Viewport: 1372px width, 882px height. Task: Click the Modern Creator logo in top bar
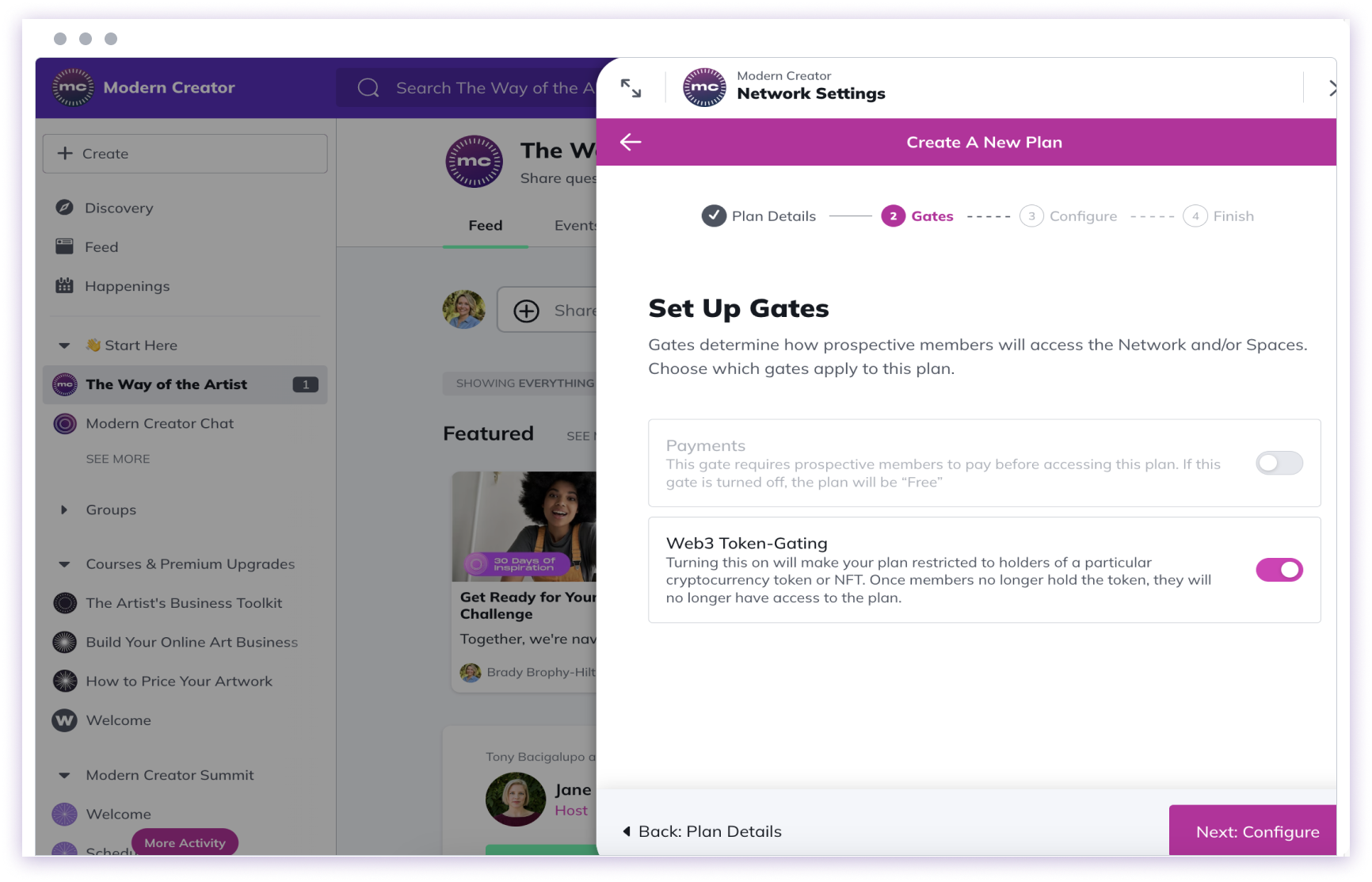pyautogui.click(x=73, y=87)
